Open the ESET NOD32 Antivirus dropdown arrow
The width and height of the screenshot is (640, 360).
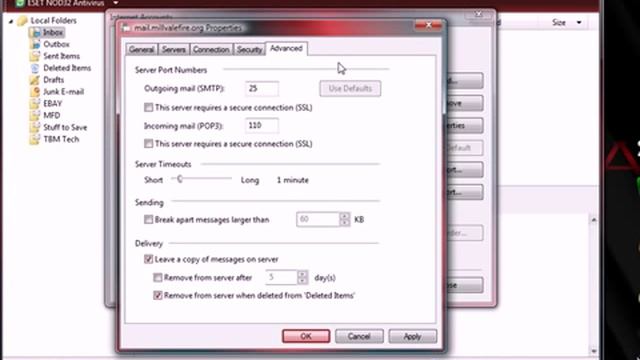[x=116, y=3]
